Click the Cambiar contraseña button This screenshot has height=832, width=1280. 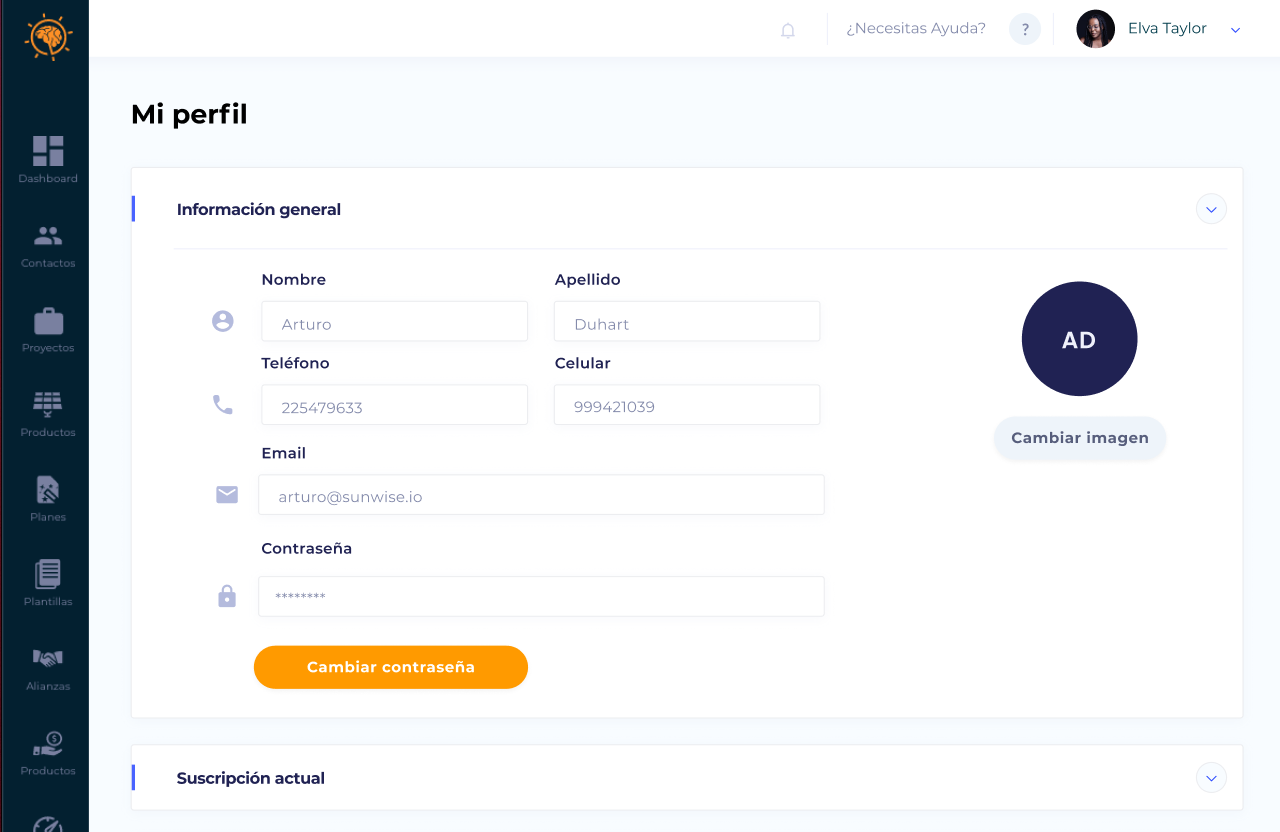391,667
